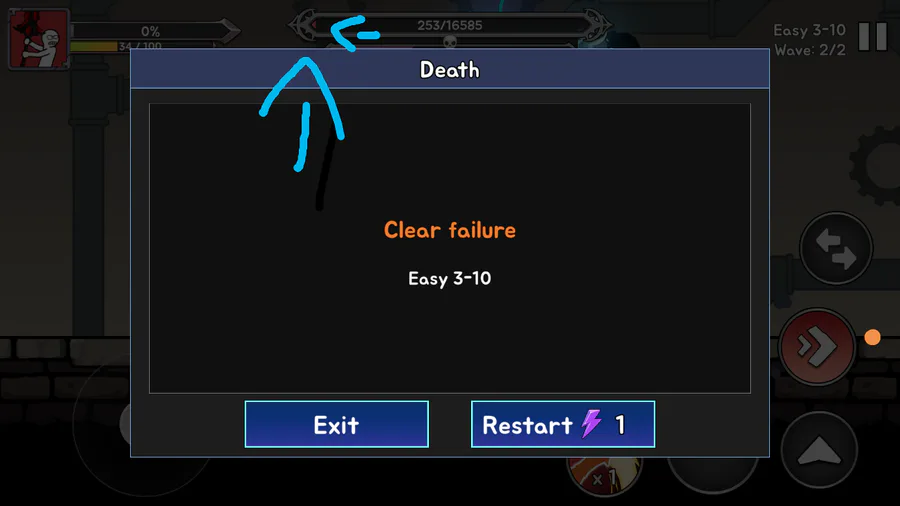Image resolution: width=900 pixels, height=506 pixels.
Task: Click the Clear failure message text
Action: [x=449, y=230]
